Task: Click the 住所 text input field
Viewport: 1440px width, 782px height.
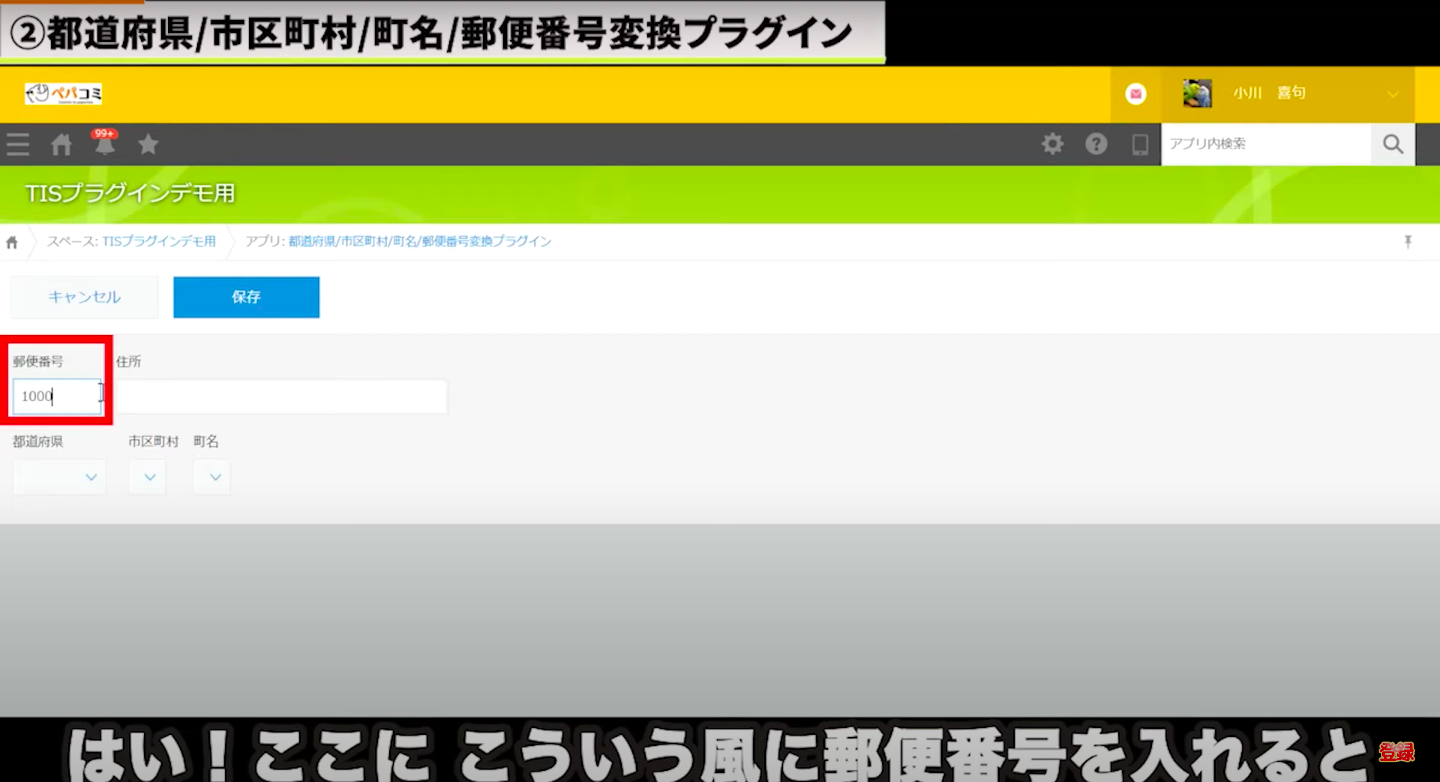Action: click(282, 397)
